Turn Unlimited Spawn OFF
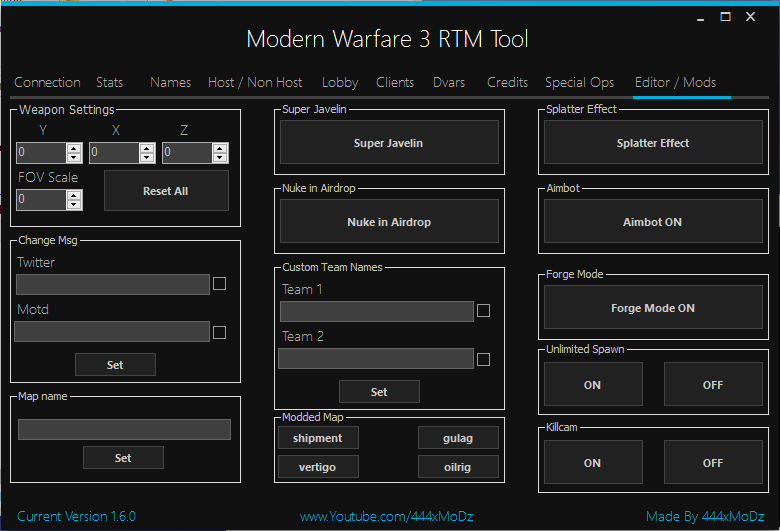The width and height of the screenshot is (780, 531). click(x=713, y=384)
